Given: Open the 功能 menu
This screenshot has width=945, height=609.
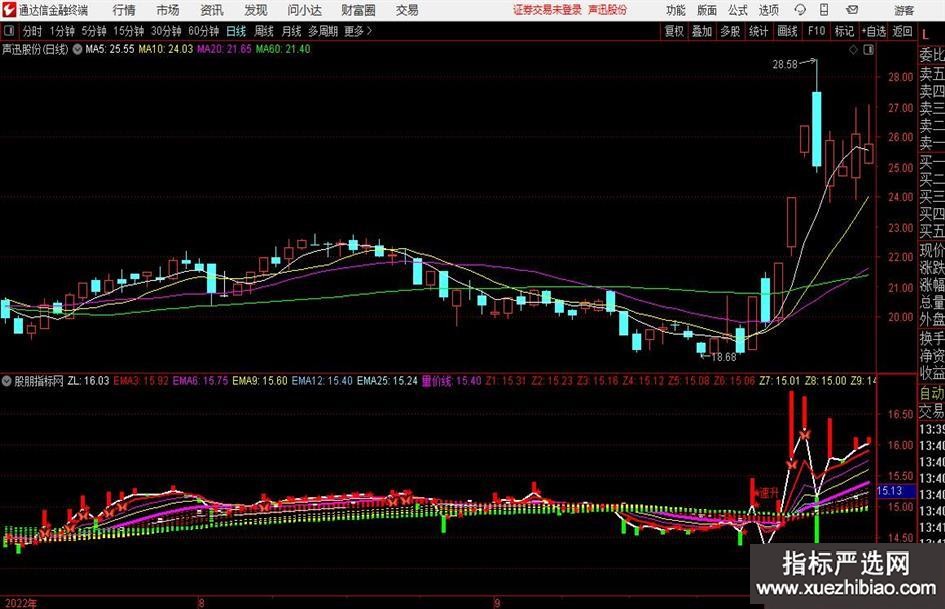Looking at the screenshot, I should [676, 10].
